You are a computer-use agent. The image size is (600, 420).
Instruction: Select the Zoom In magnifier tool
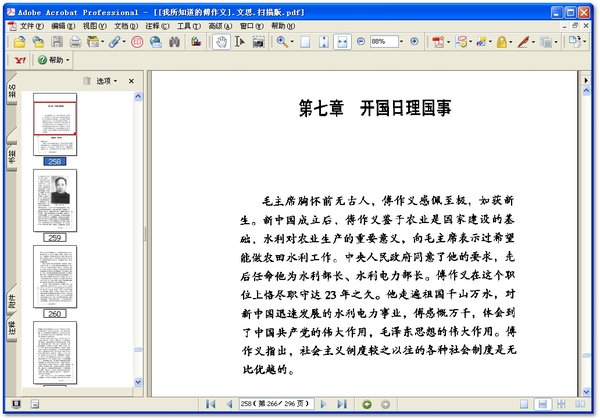click(x=282, y=42)
